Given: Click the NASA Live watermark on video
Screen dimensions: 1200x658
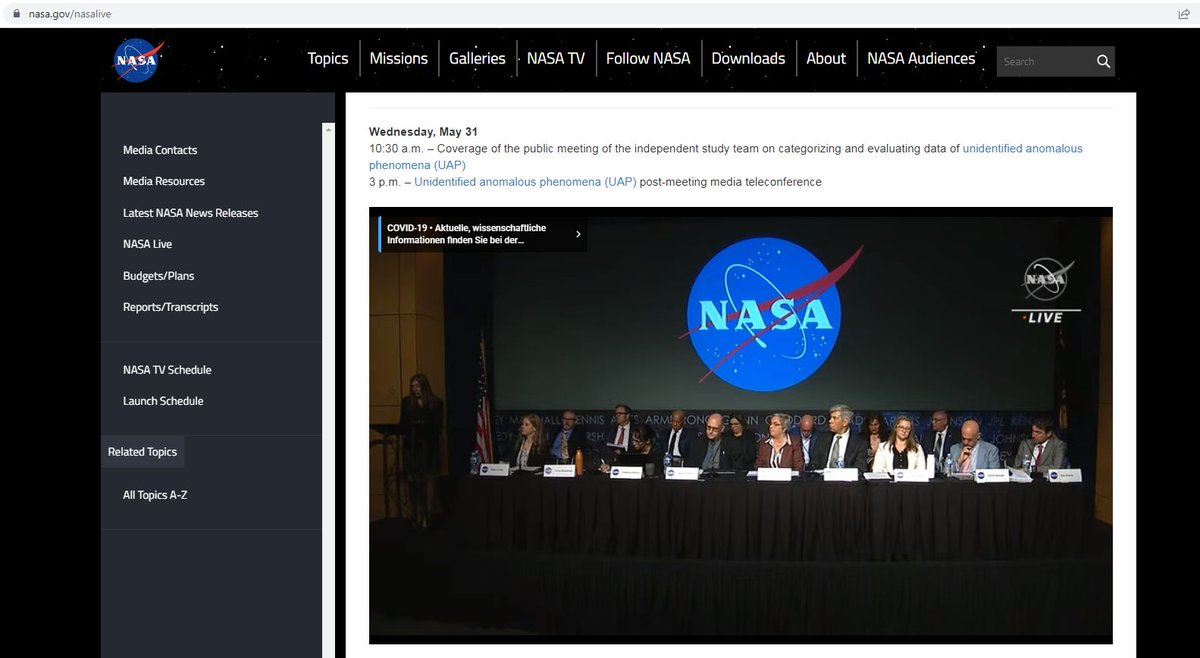Looking at the screenshot, I should (1047, 290).
